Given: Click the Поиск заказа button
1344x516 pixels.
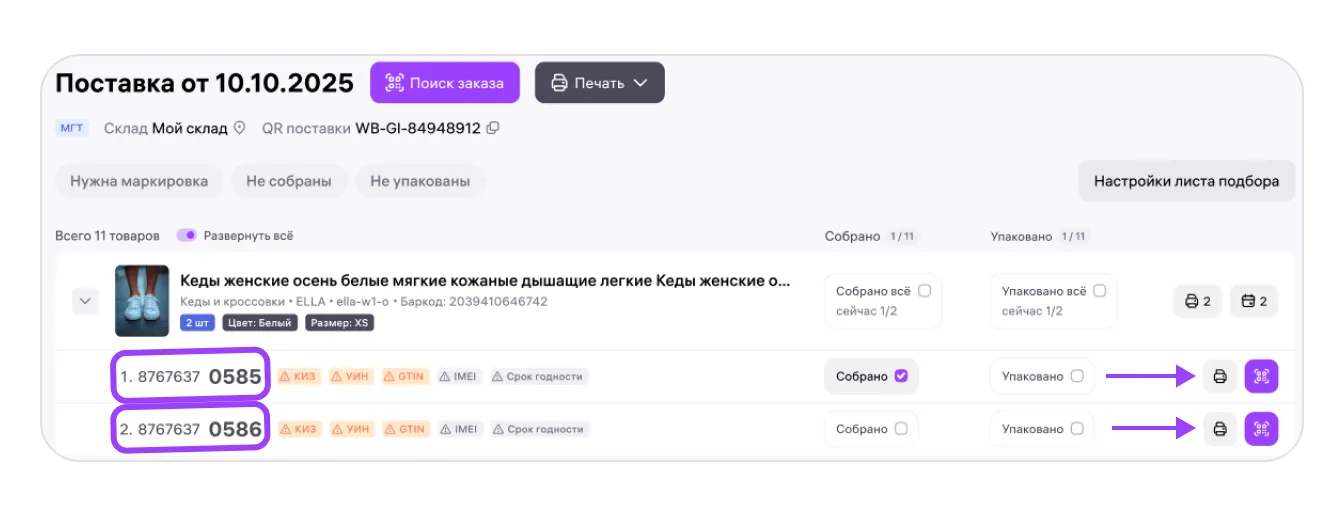Looking at the screenshot, I should tap(445, 83).
